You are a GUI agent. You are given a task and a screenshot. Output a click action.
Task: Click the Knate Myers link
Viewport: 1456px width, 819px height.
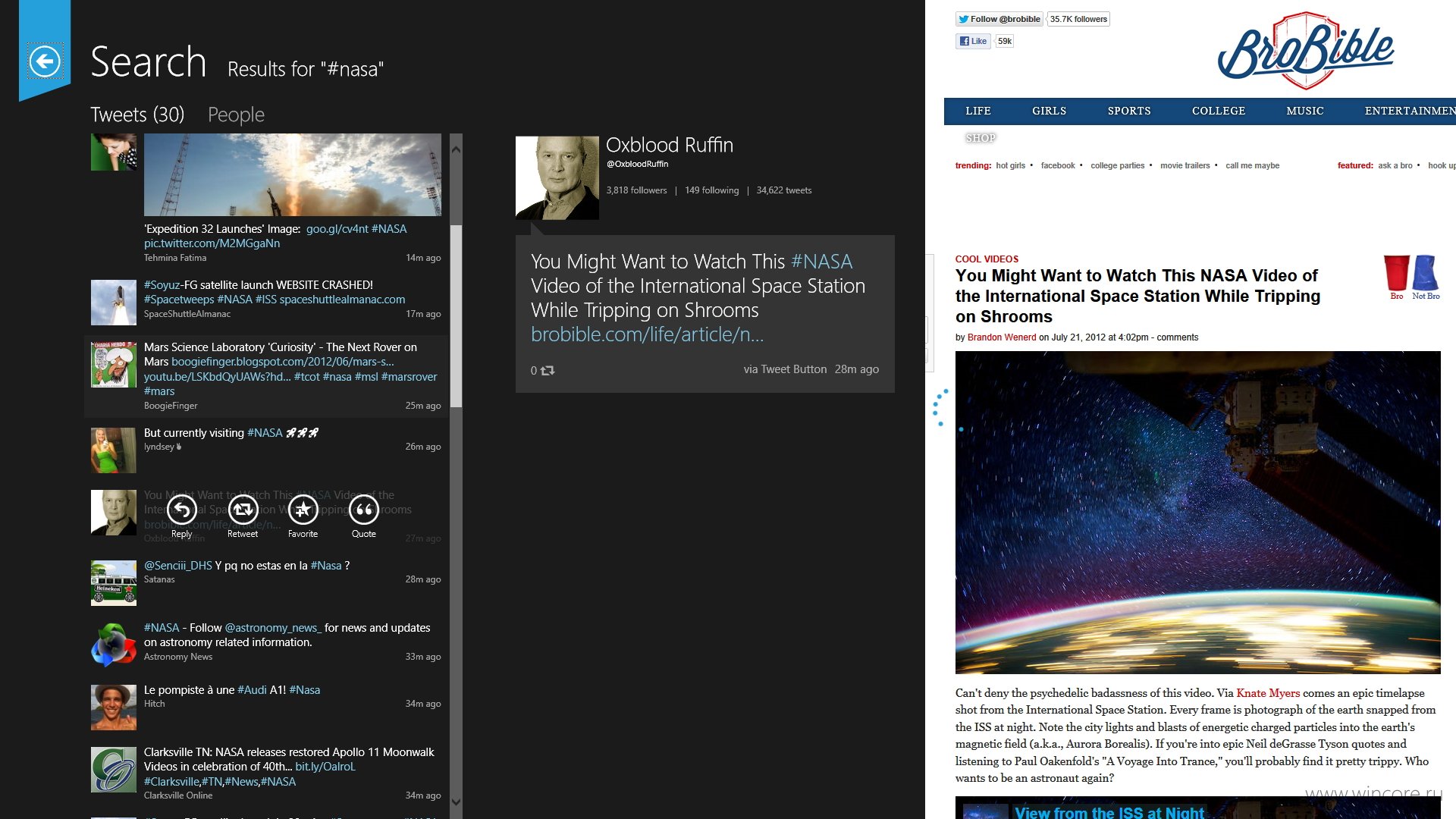[x=1268, y=693]
